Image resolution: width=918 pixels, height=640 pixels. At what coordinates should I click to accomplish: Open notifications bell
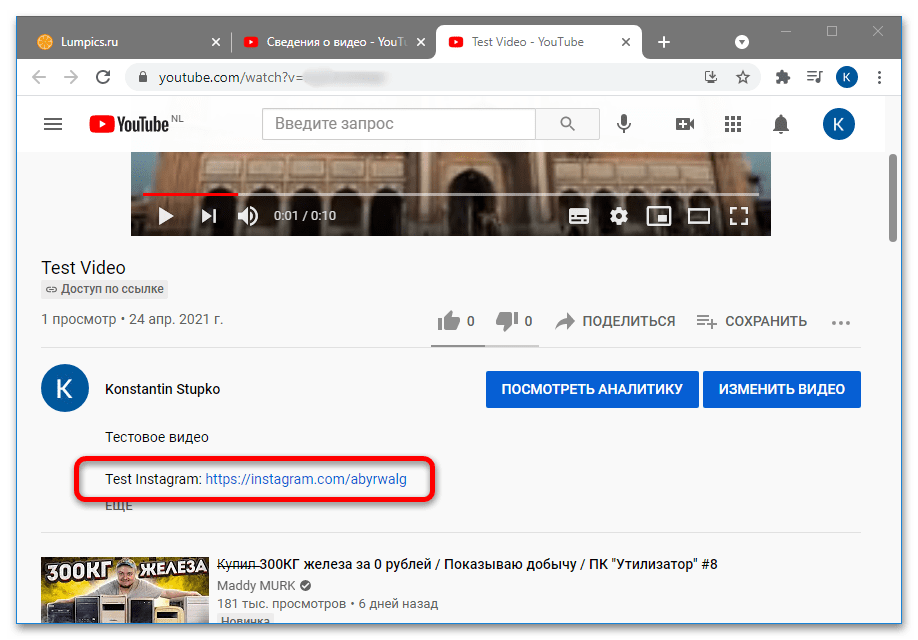(781, 124)
